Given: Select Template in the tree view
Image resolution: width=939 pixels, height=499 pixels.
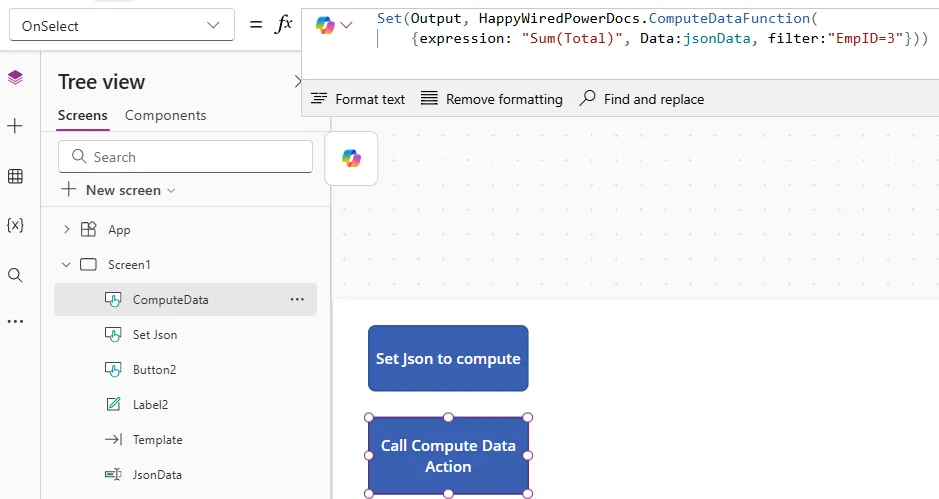Looking at the screenshot, I should click(157, 440).
